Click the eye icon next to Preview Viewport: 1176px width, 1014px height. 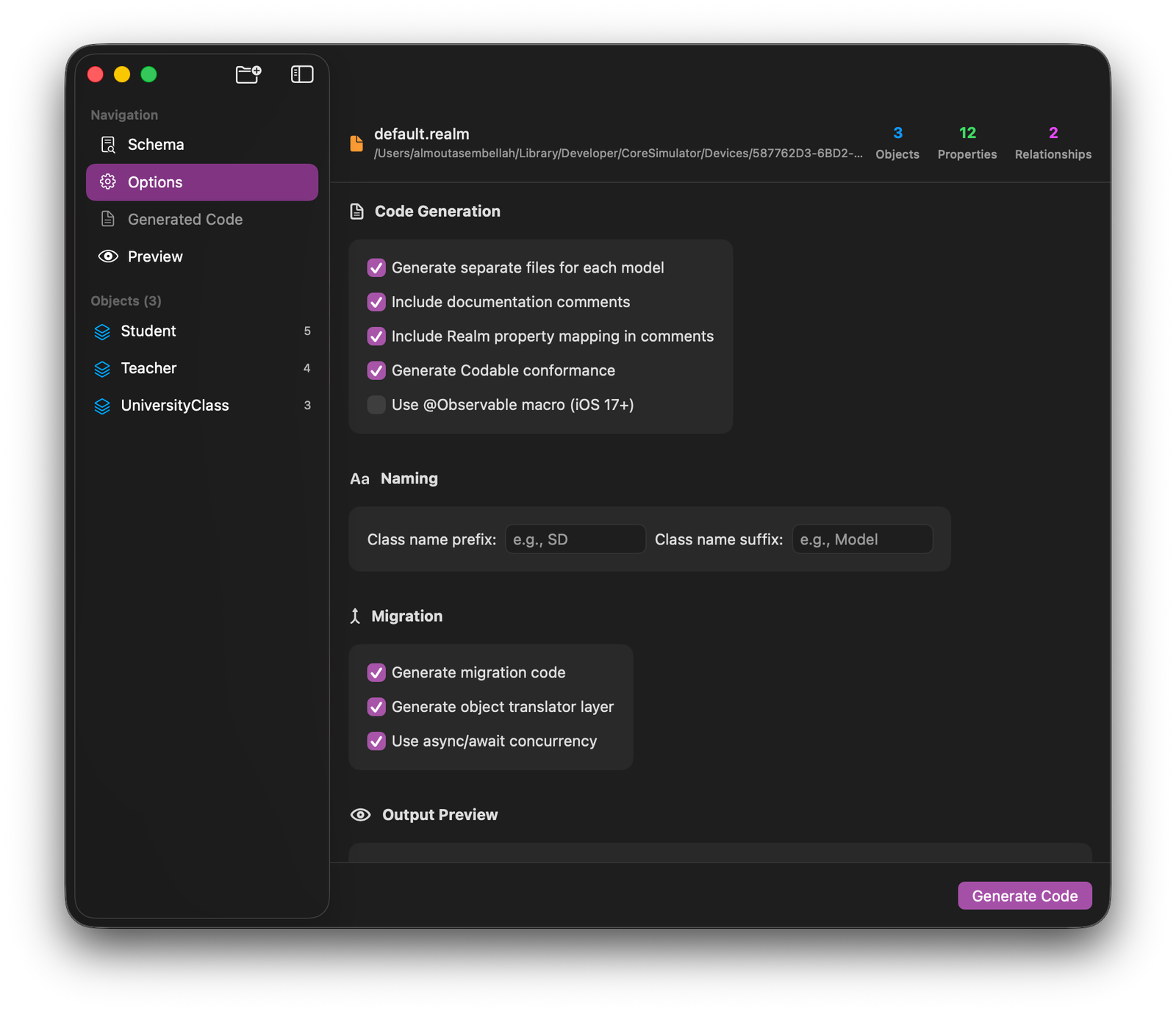(x=107, y=256)
